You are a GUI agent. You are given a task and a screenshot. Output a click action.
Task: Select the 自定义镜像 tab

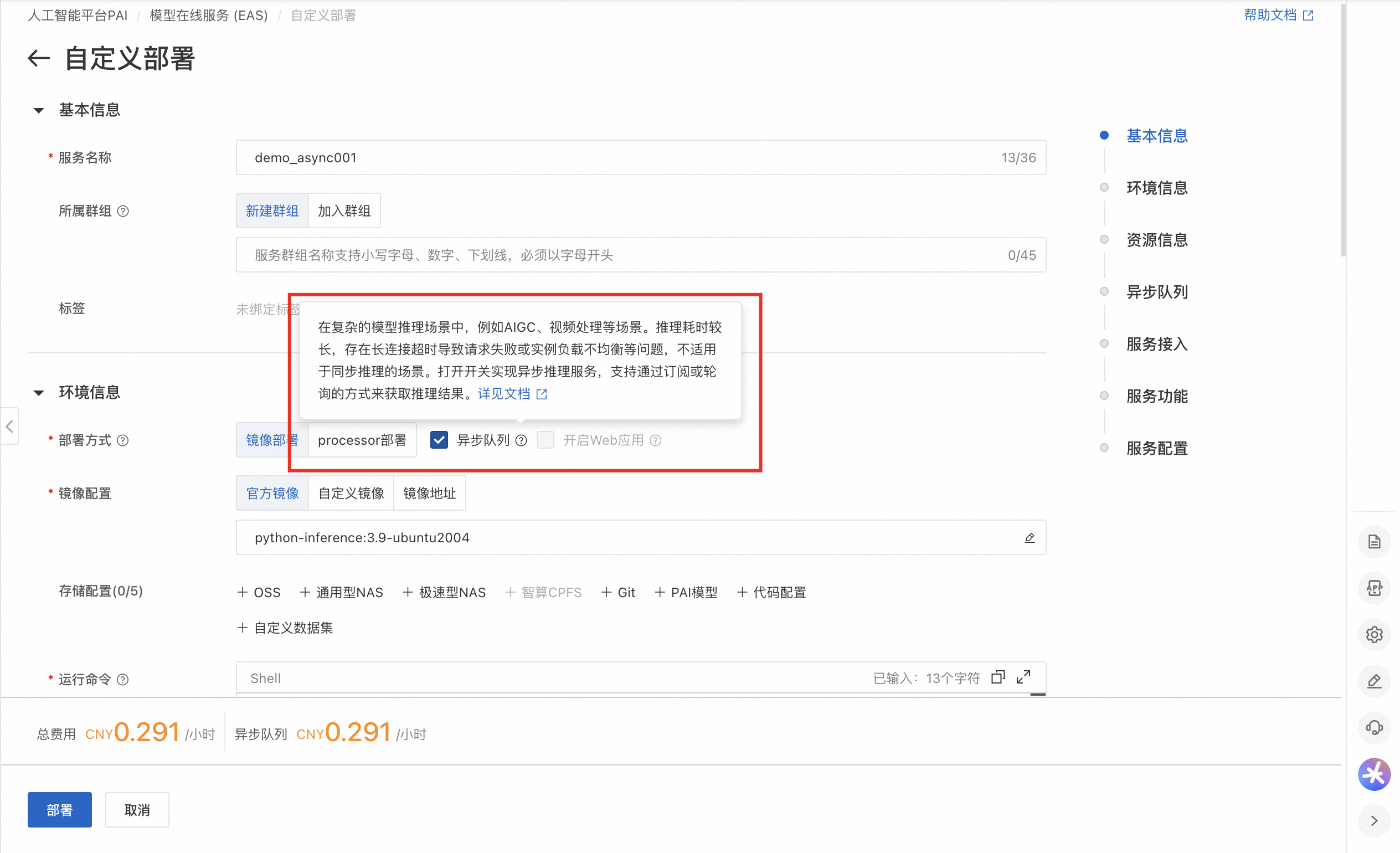tap(351, 494)
